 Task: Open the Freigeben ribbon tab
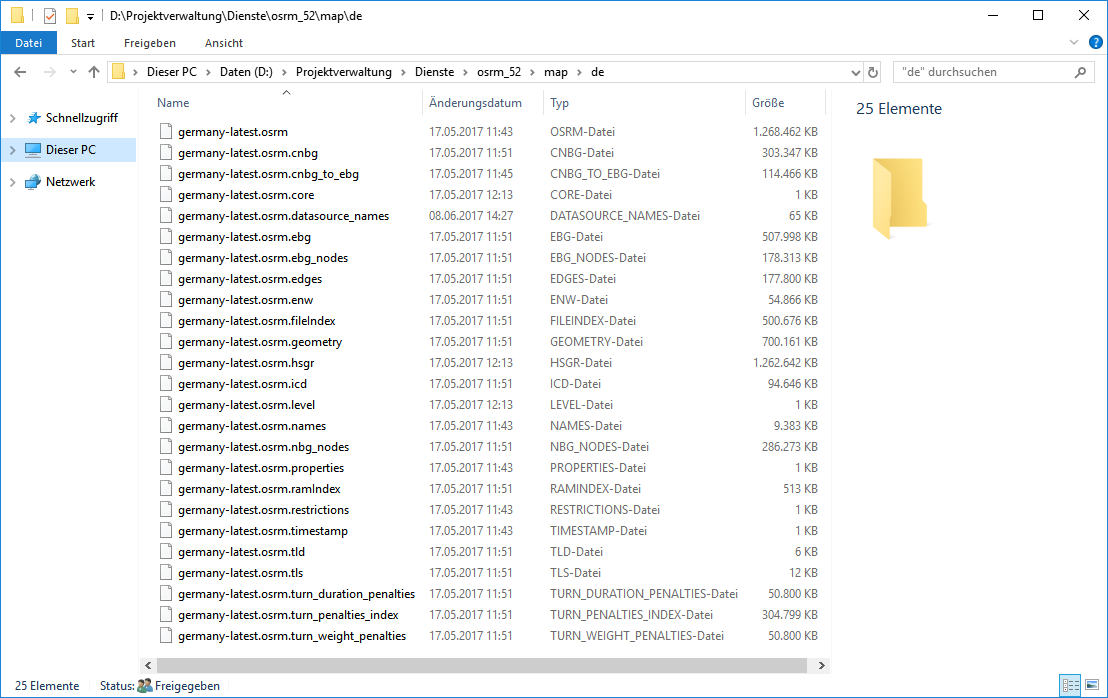[150, 42]
